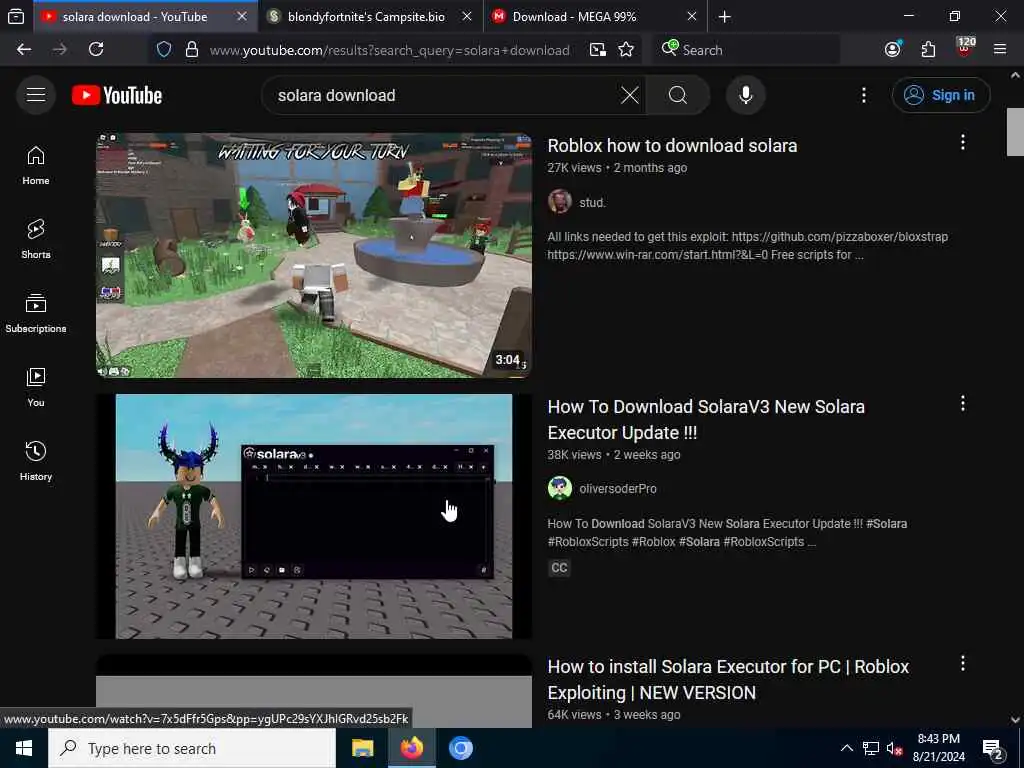Start voice search with microphone icon
Screen dimensions: 1024x768
click(x=746, y=95)
